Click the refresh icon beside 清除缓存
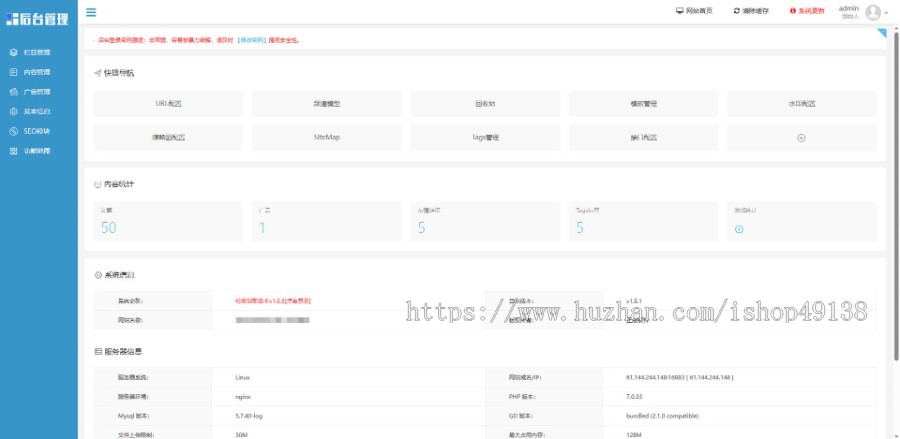The height and width of the screenshot is (439, 900). [737, 11]
